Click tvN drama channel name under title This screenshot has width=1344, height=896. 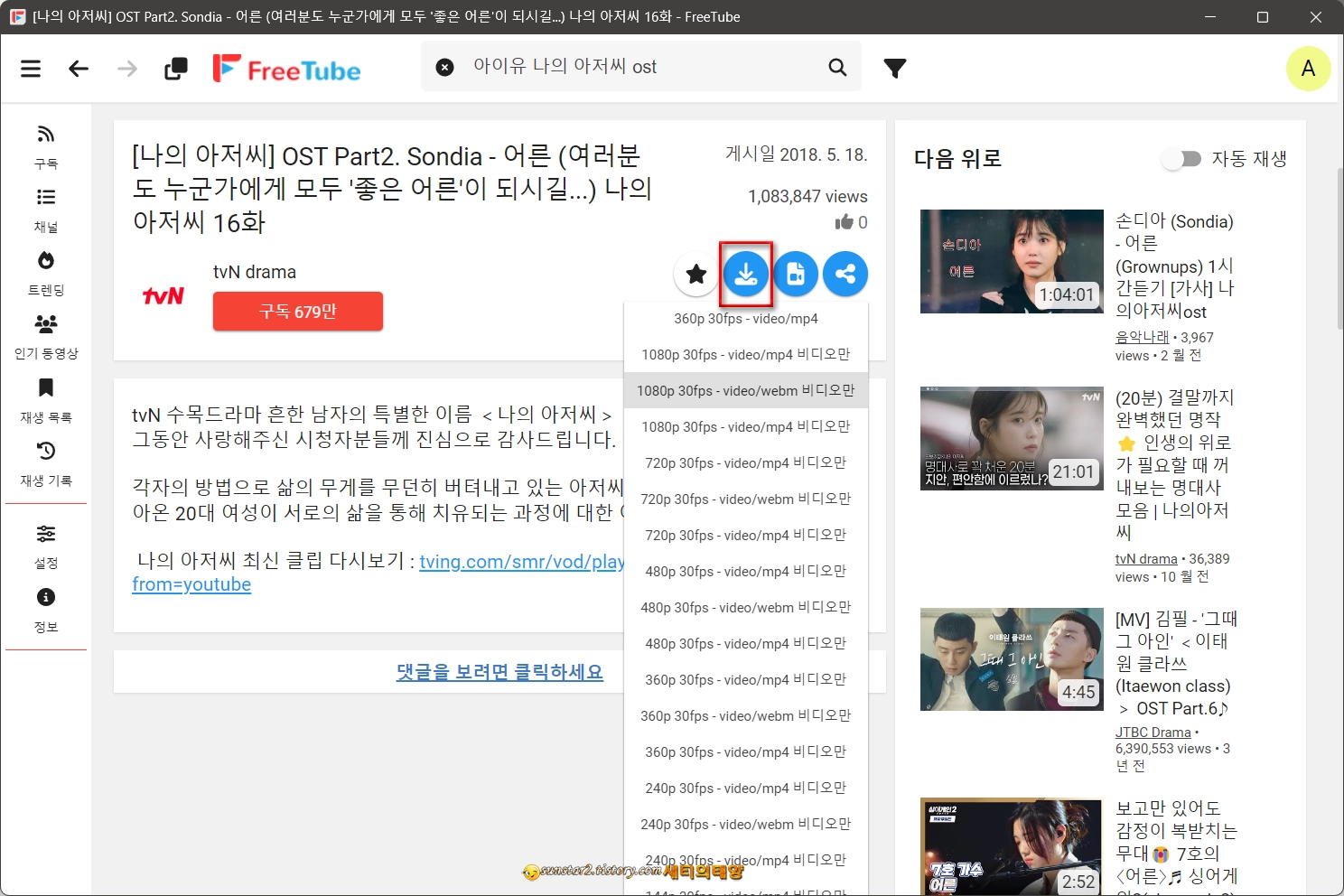click(x=255, y=272)
